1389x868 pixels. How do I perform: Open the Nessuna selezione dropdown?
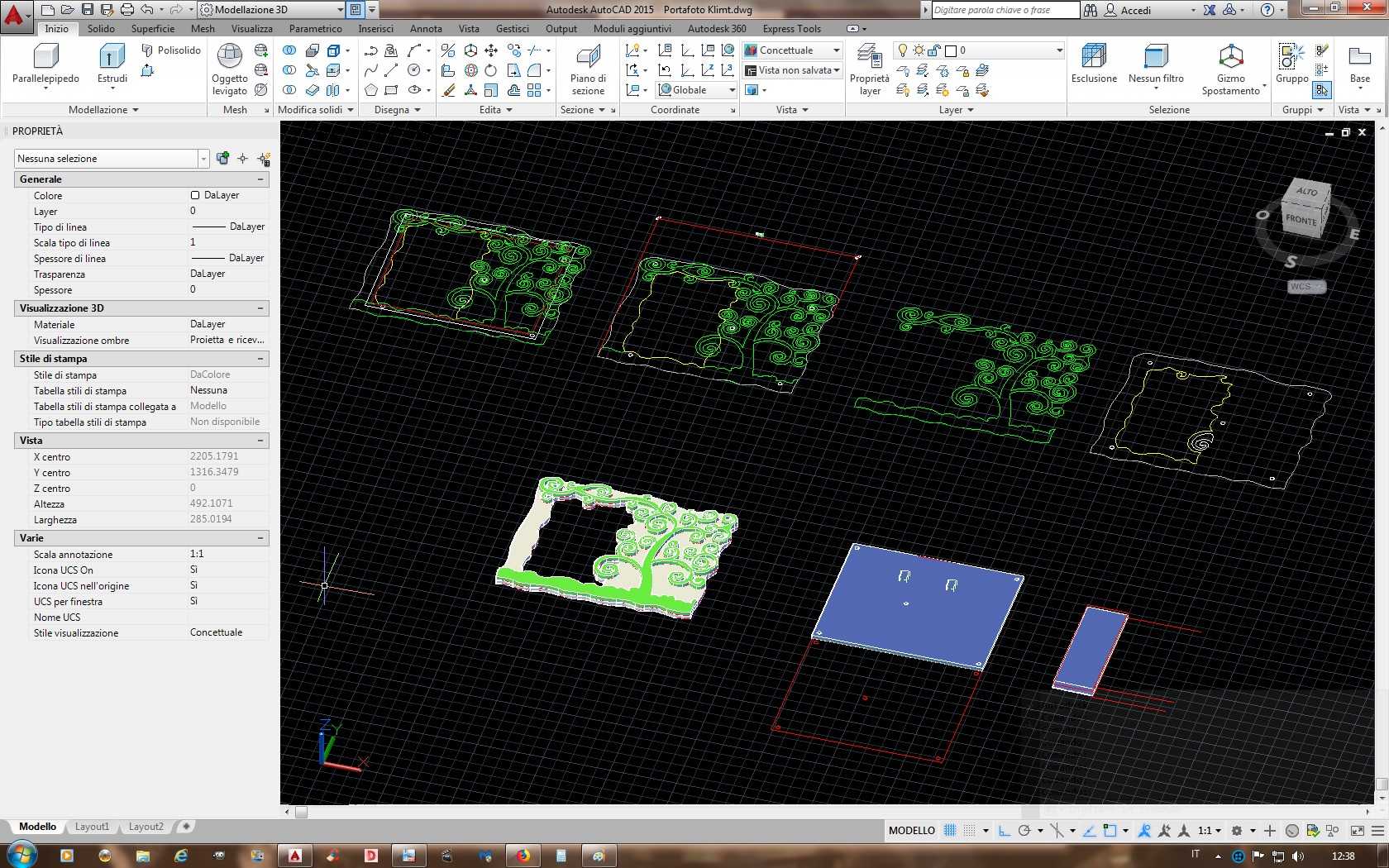tap(111, 159)
